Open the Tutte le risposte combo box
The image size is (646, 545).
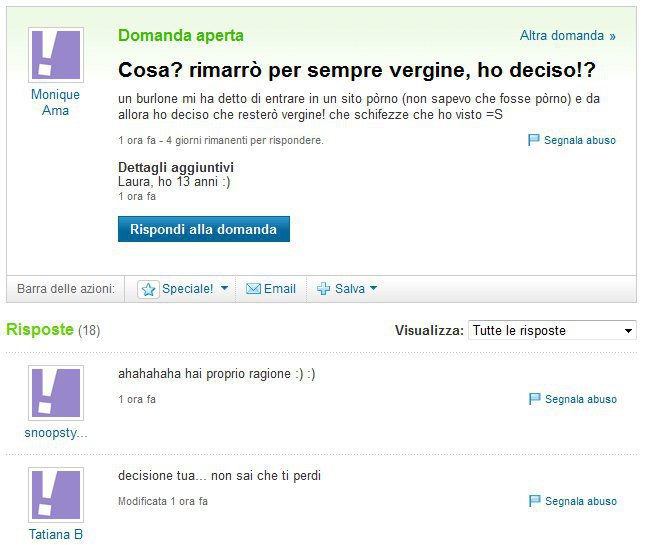(x=552, y=330)
